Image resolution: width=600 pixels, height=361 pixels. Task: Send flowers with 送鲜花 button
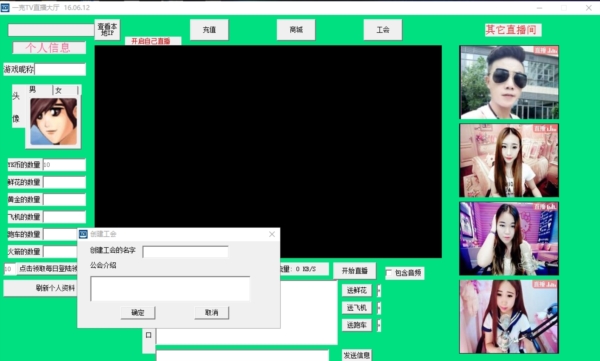[x=357, y=290]
